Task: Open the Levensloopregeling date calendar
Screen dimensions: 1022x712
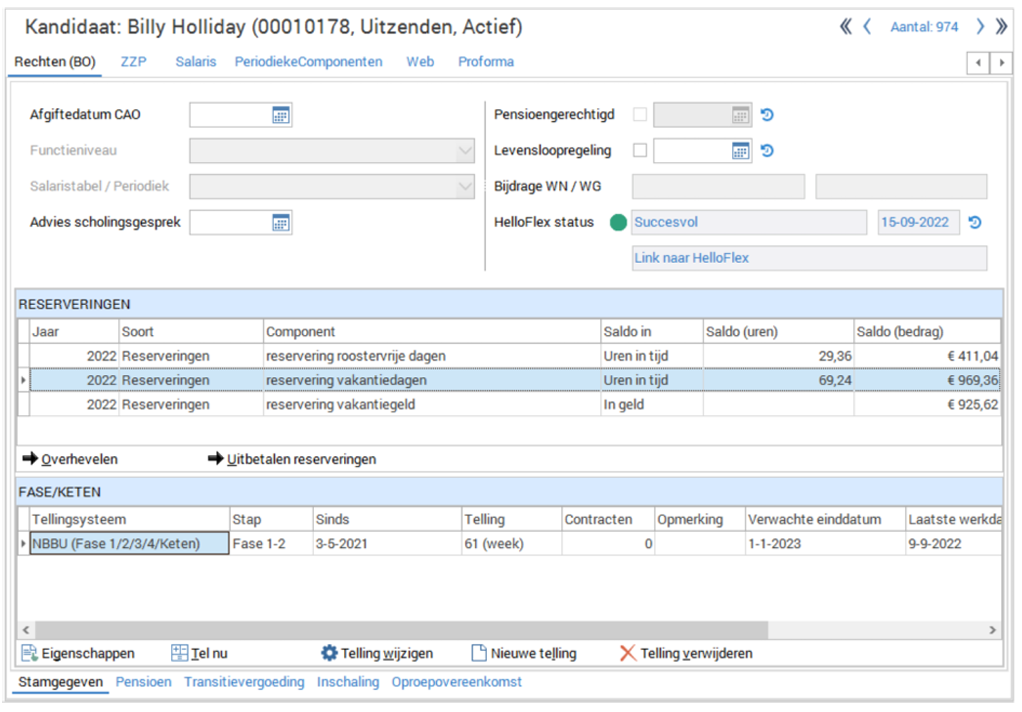Action: tap(740, 151)
